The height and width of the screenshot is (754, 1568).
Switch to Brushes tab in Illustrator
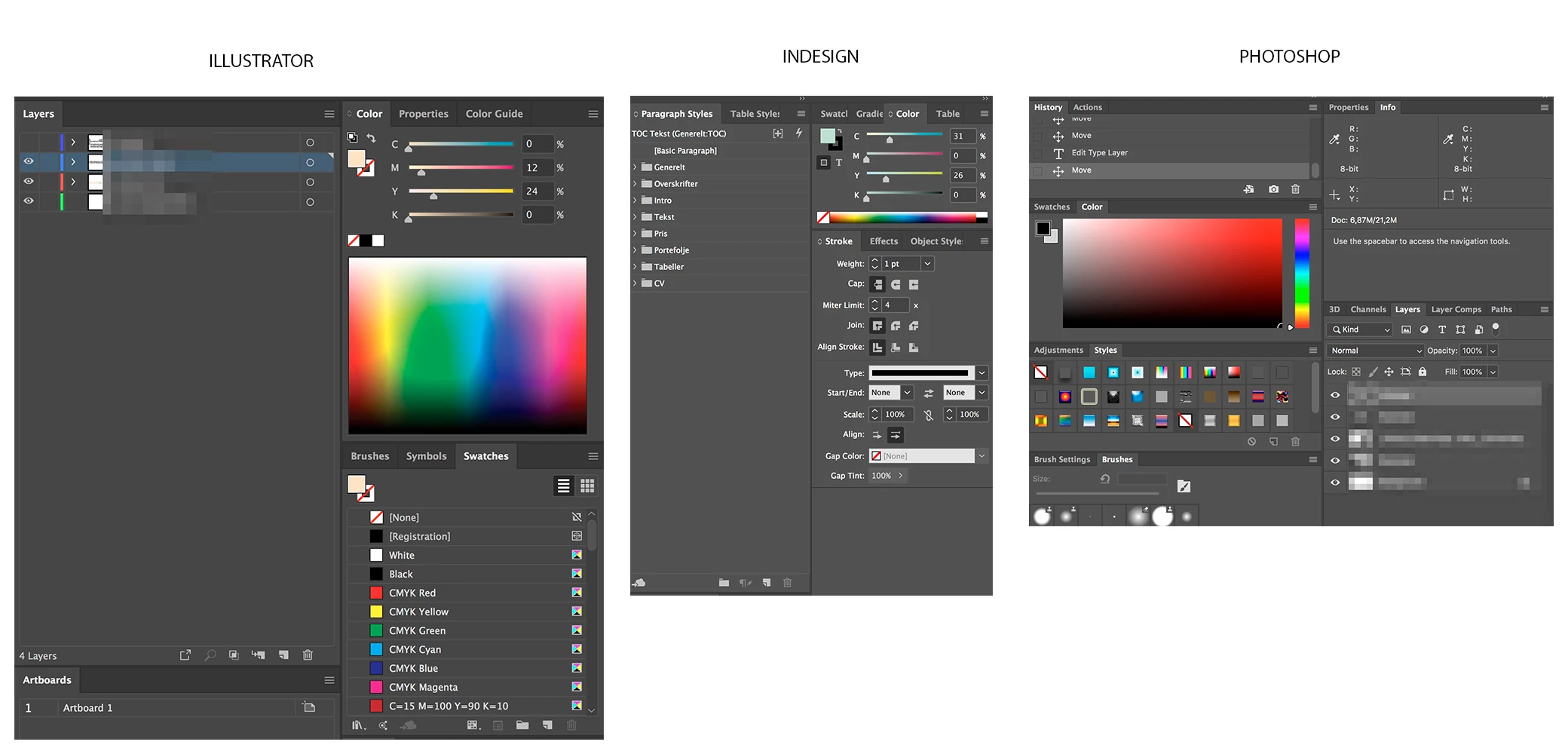click(x=369, y=456)
